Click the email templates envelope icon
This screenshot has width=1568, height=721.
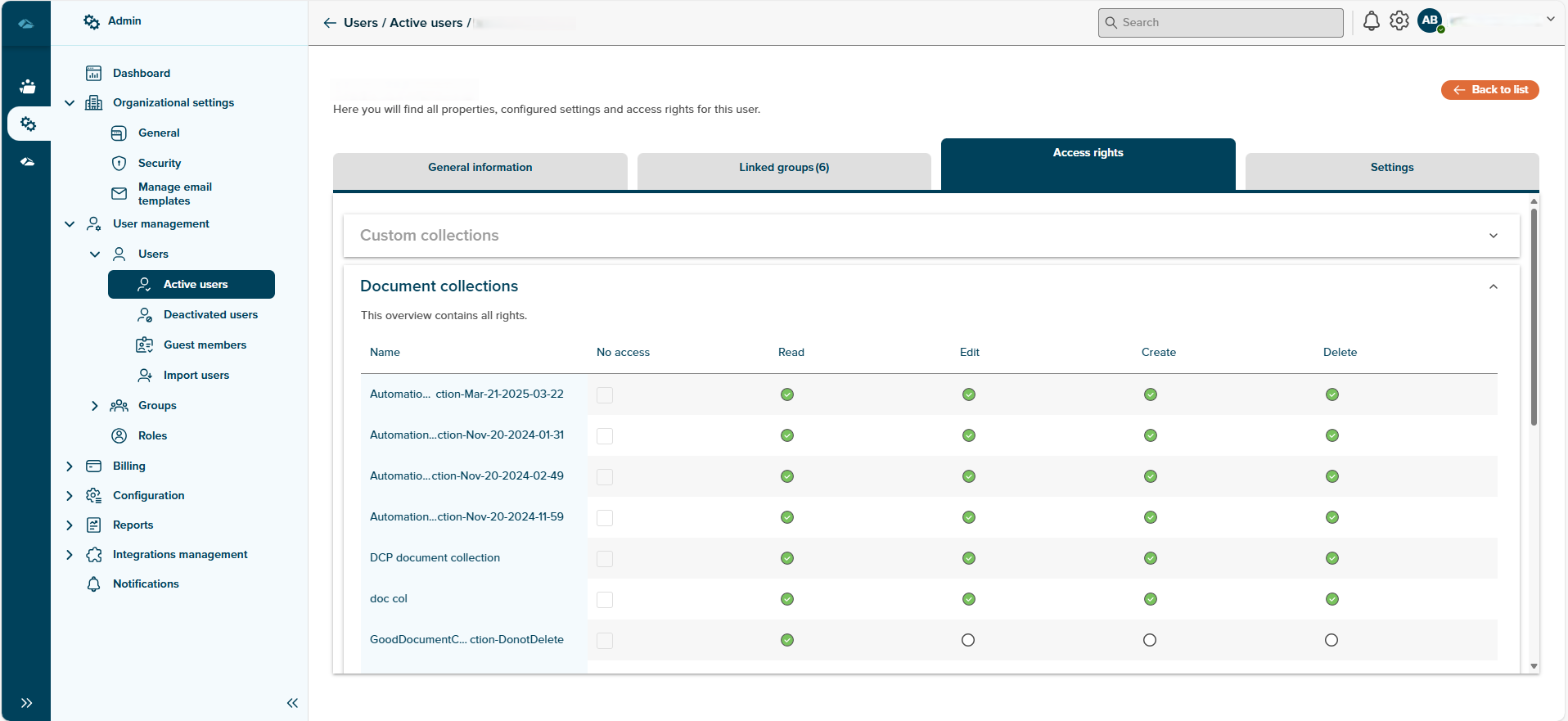[x=119, y=194]
